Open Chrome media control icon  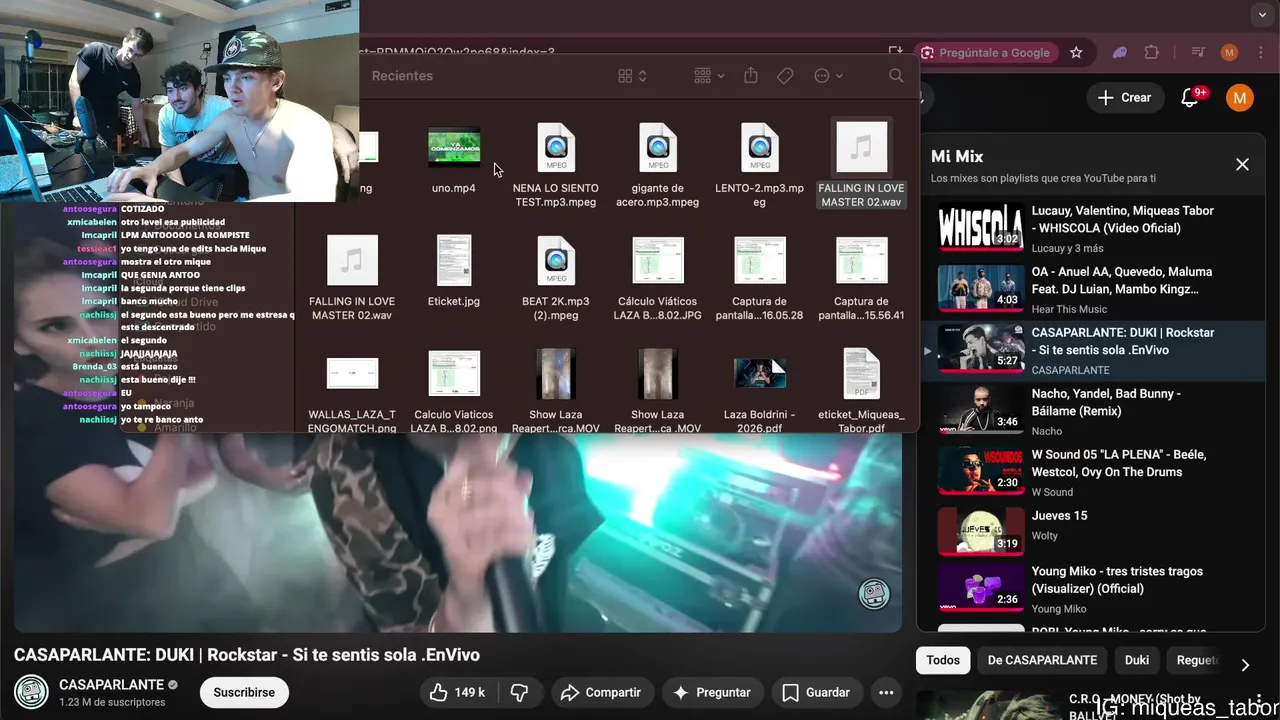click(x=1198, y=52)
